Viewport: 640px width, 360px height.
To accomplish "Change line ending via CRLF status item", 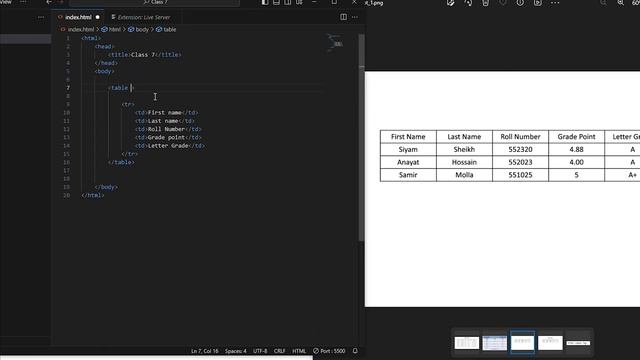I will [x=280, y=351].
